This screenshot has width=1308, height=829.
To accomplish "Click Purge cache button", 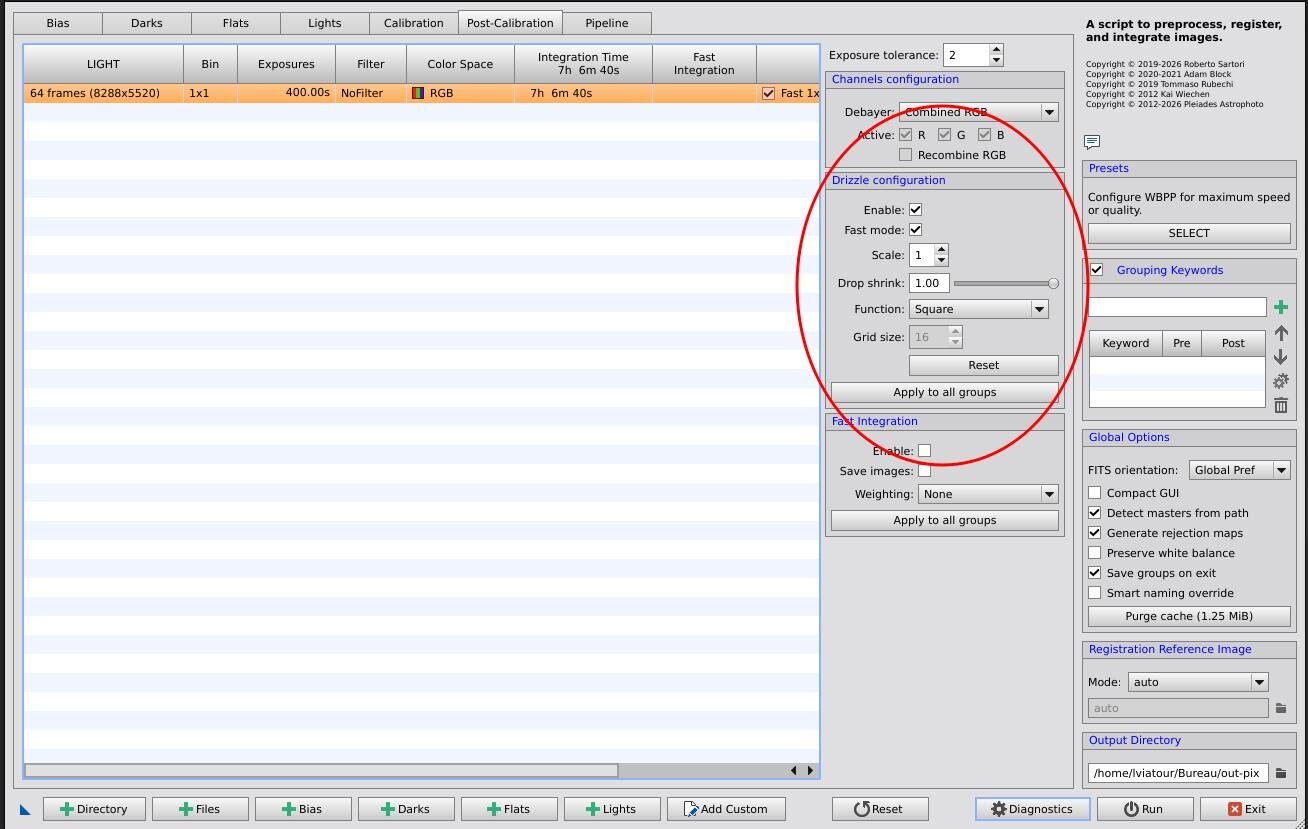I will click(1189, 616).
